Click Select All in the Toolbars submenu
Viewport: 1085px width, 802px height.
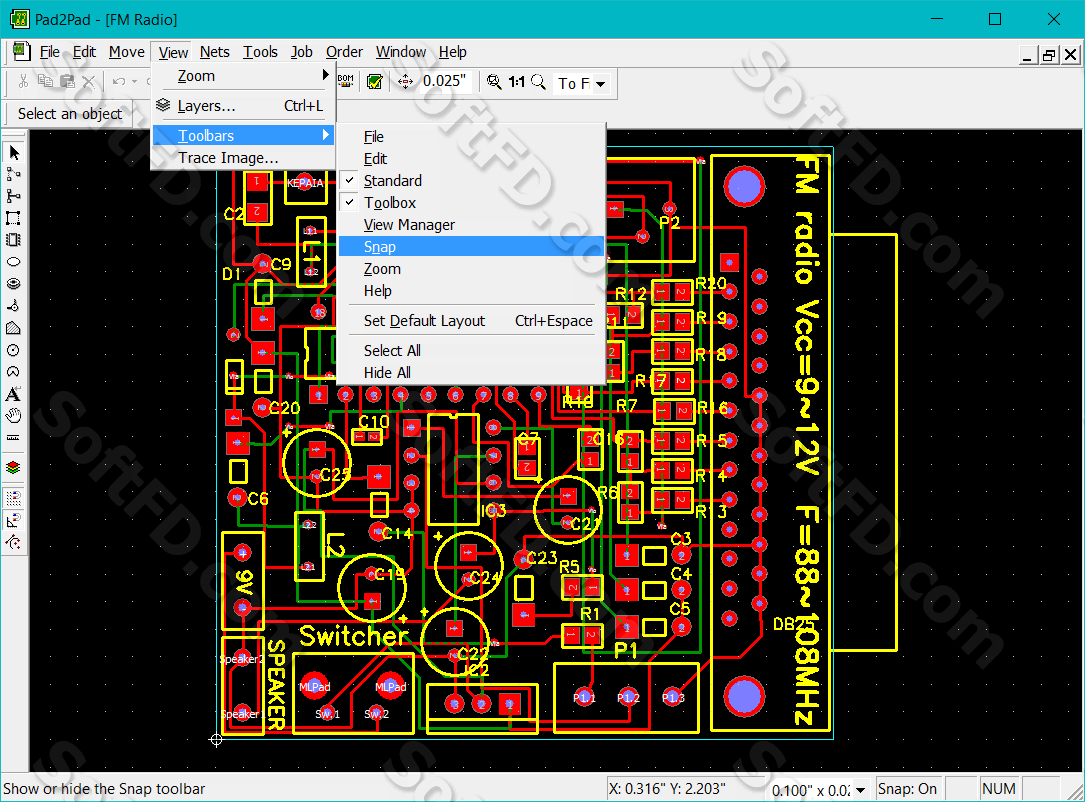click(471, 351)
